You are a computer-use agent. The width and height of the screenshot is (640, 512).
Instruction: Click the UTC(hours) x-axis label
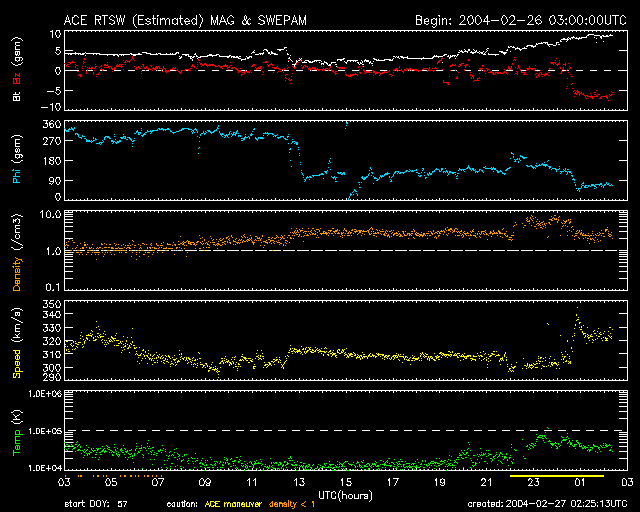(345, 494)
